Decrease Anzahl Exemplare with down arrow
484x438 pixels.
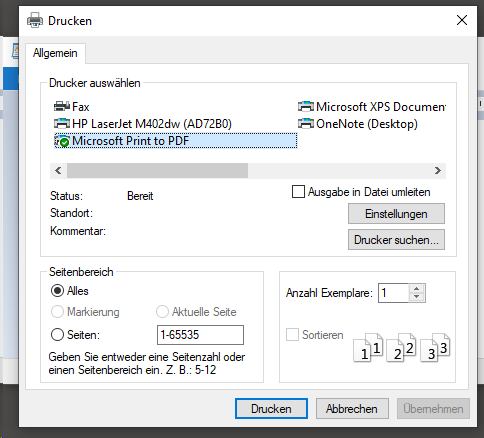point(416,297)
